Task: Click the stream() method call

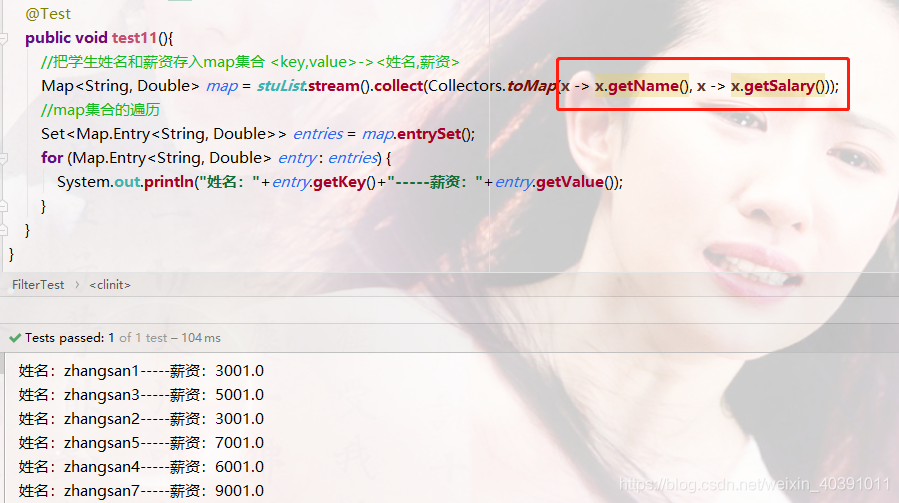Action: tap(341, 86)
